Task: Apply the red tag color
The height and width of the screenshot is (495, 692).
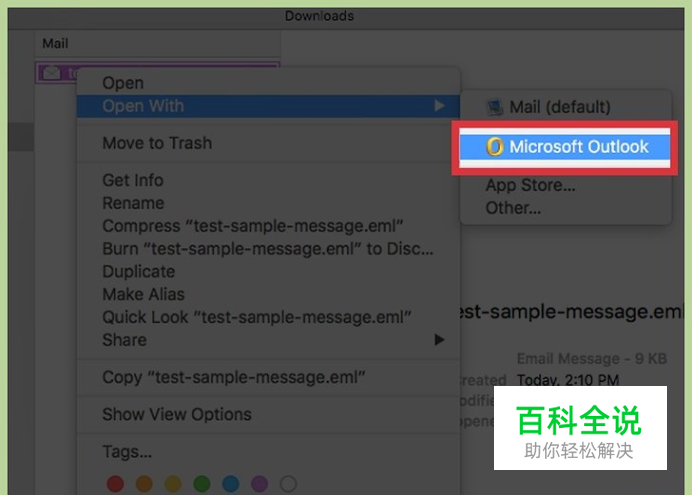Action: [115, 484]
